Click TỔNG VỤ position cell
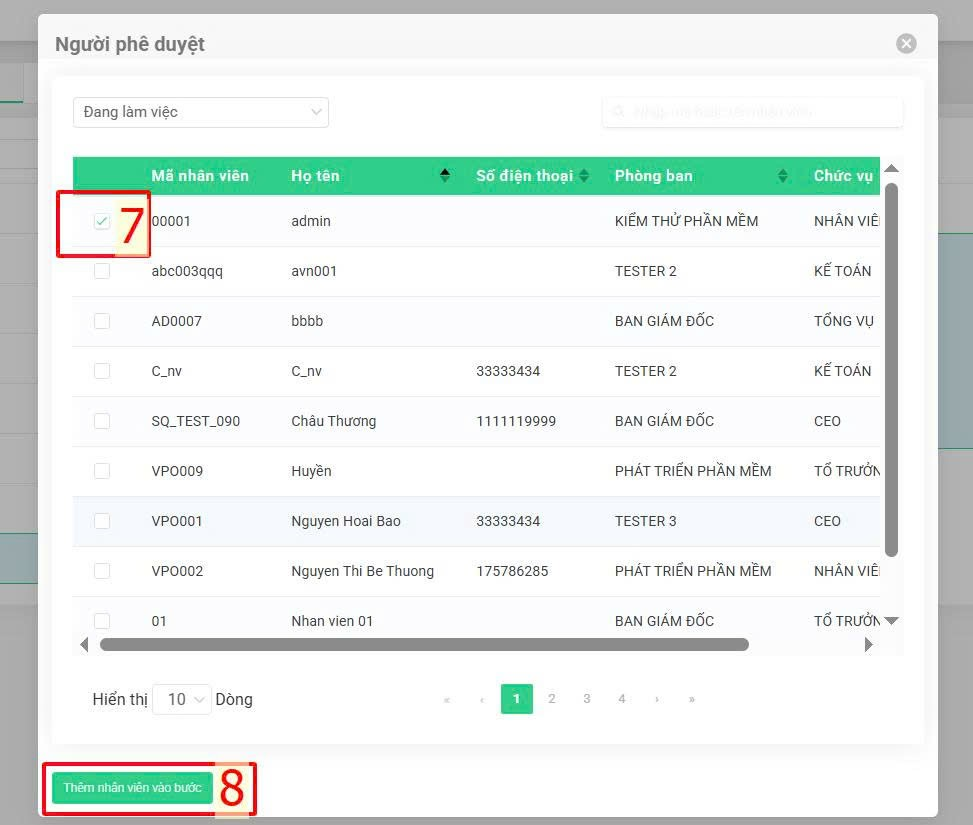The width and height of the screenshot is (973, 825). [x=843, y=321]
